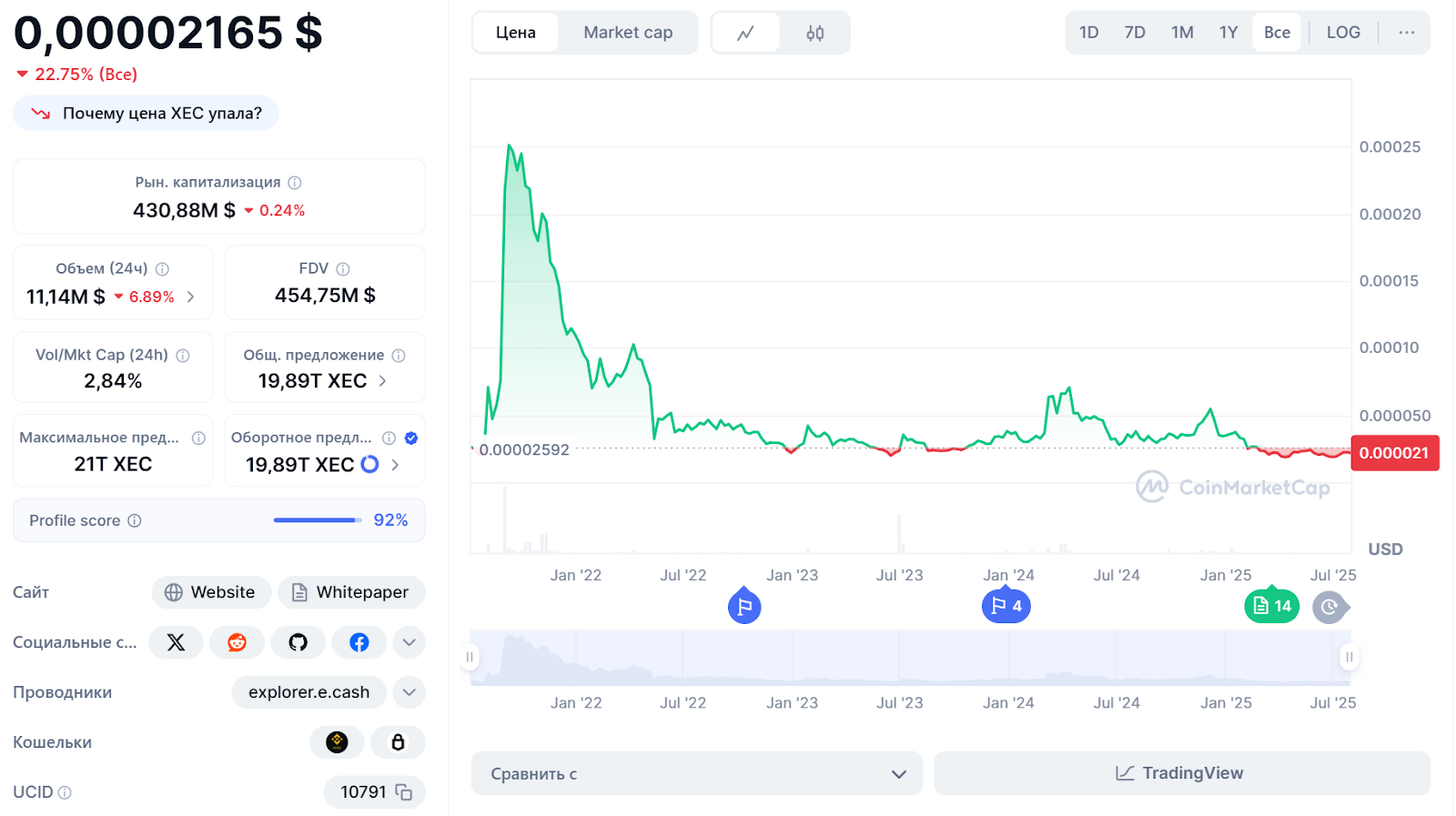Open the Facebook social link

(x=359, y=642)
